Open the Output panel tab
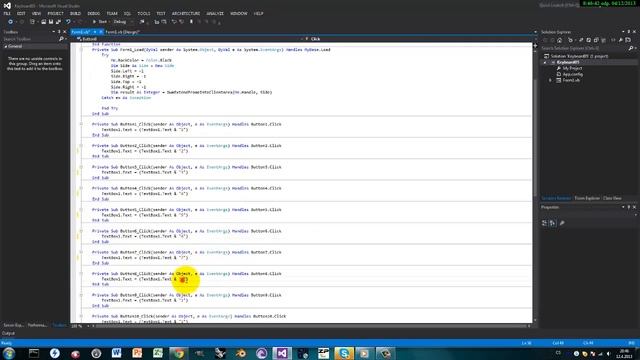Screen dimensions: 640x360 click(x=8, y=333)
